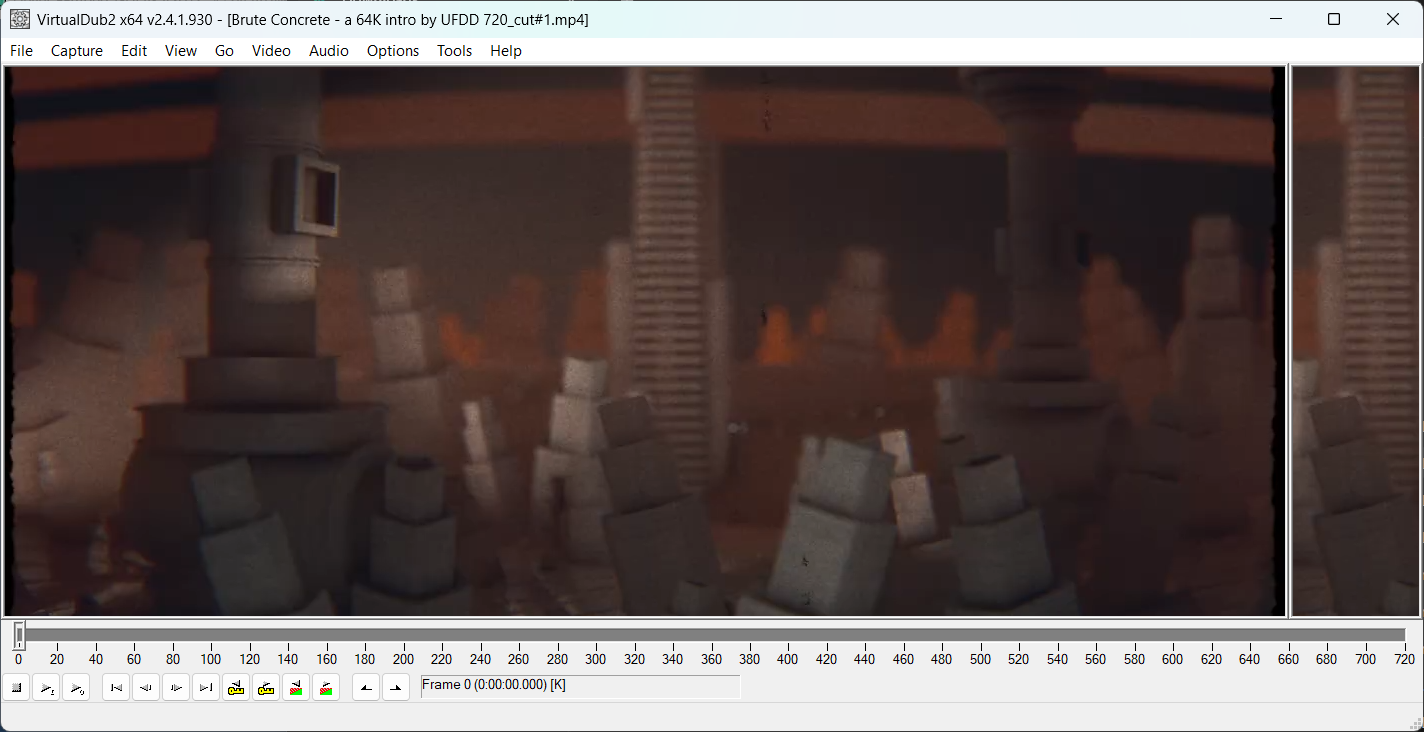
Task: Open the Tools menu
Action: (x=454, y=51)
